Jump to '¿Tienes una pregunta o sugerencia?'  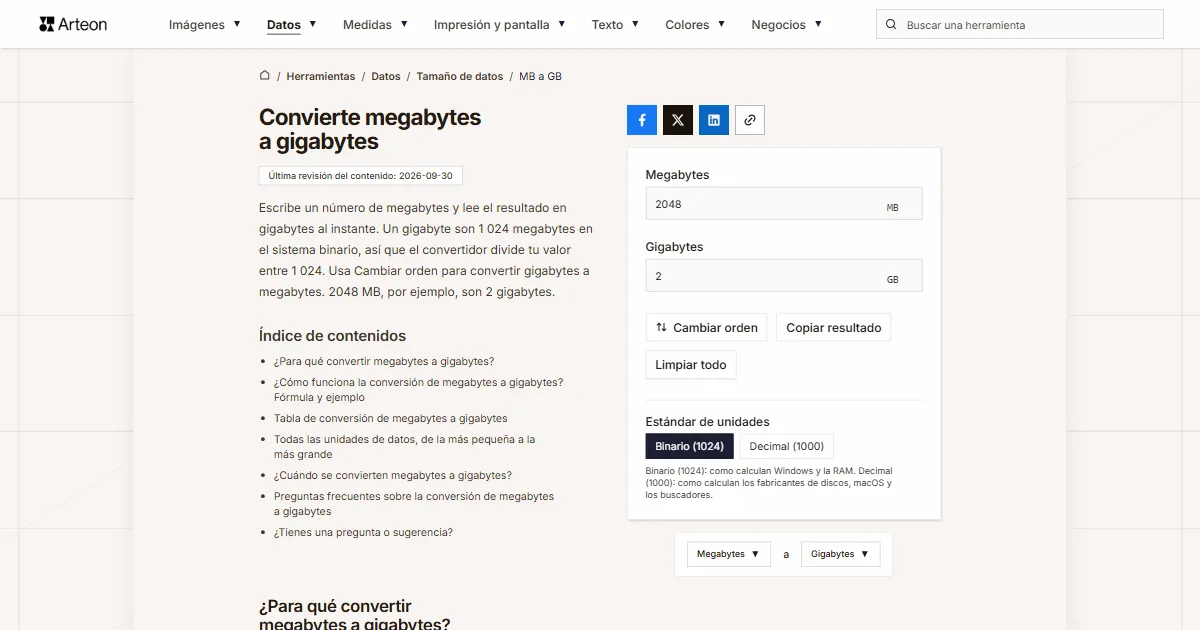363,533
